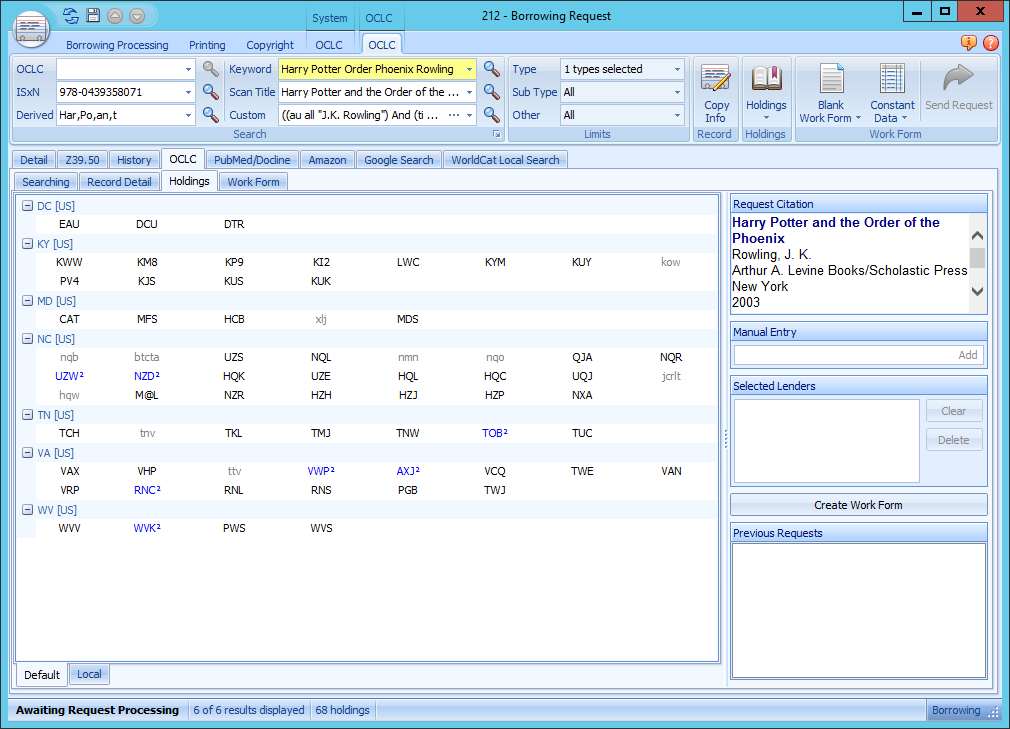Expand the Sub Type dropdown
This screenshot has height=729, width=1010.
pyautogui.click(x=677, y=92)
